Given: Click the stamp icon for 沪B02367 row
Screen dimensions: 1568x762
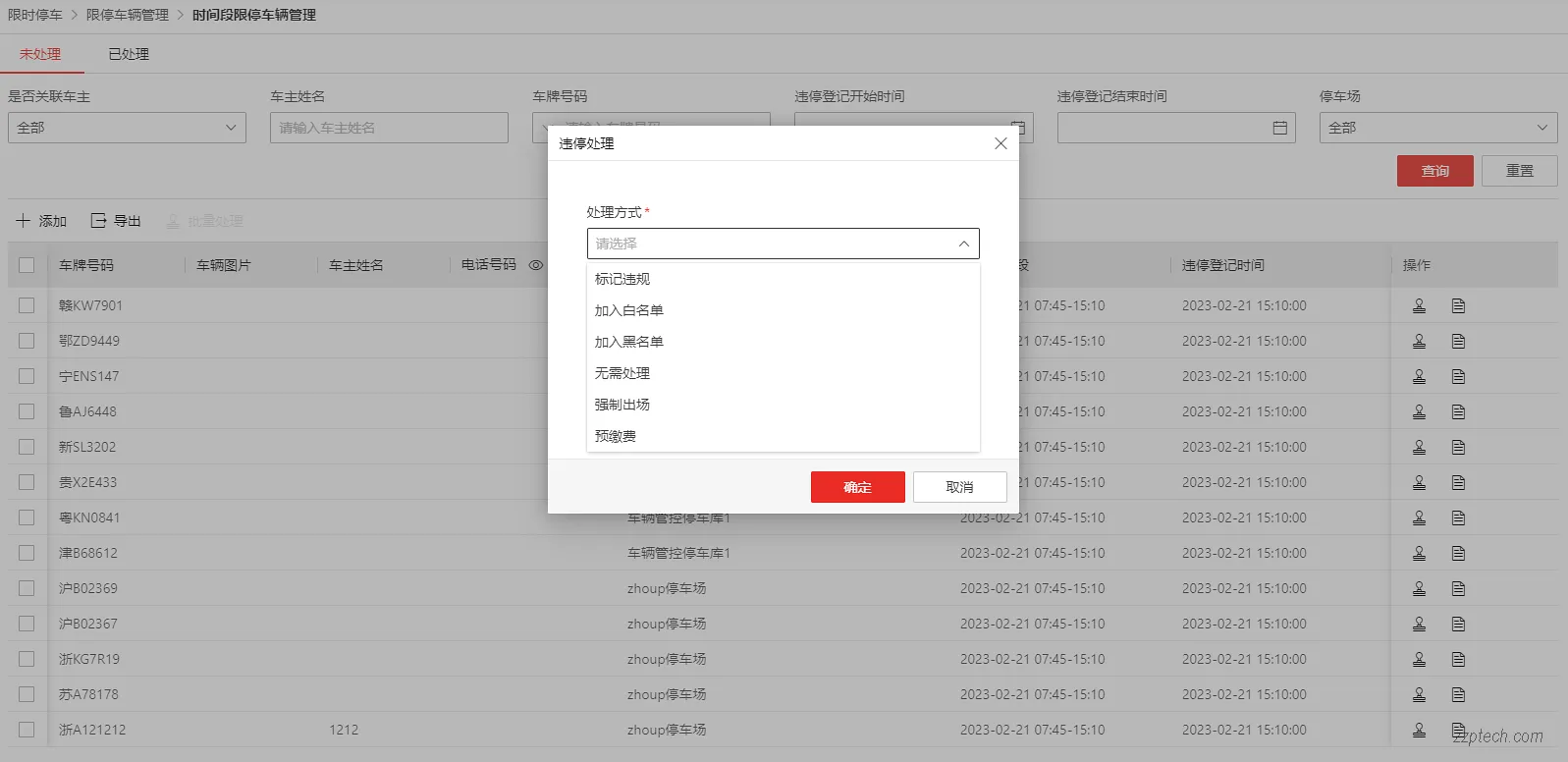Looking at the screenshot, I should 1419,624.
